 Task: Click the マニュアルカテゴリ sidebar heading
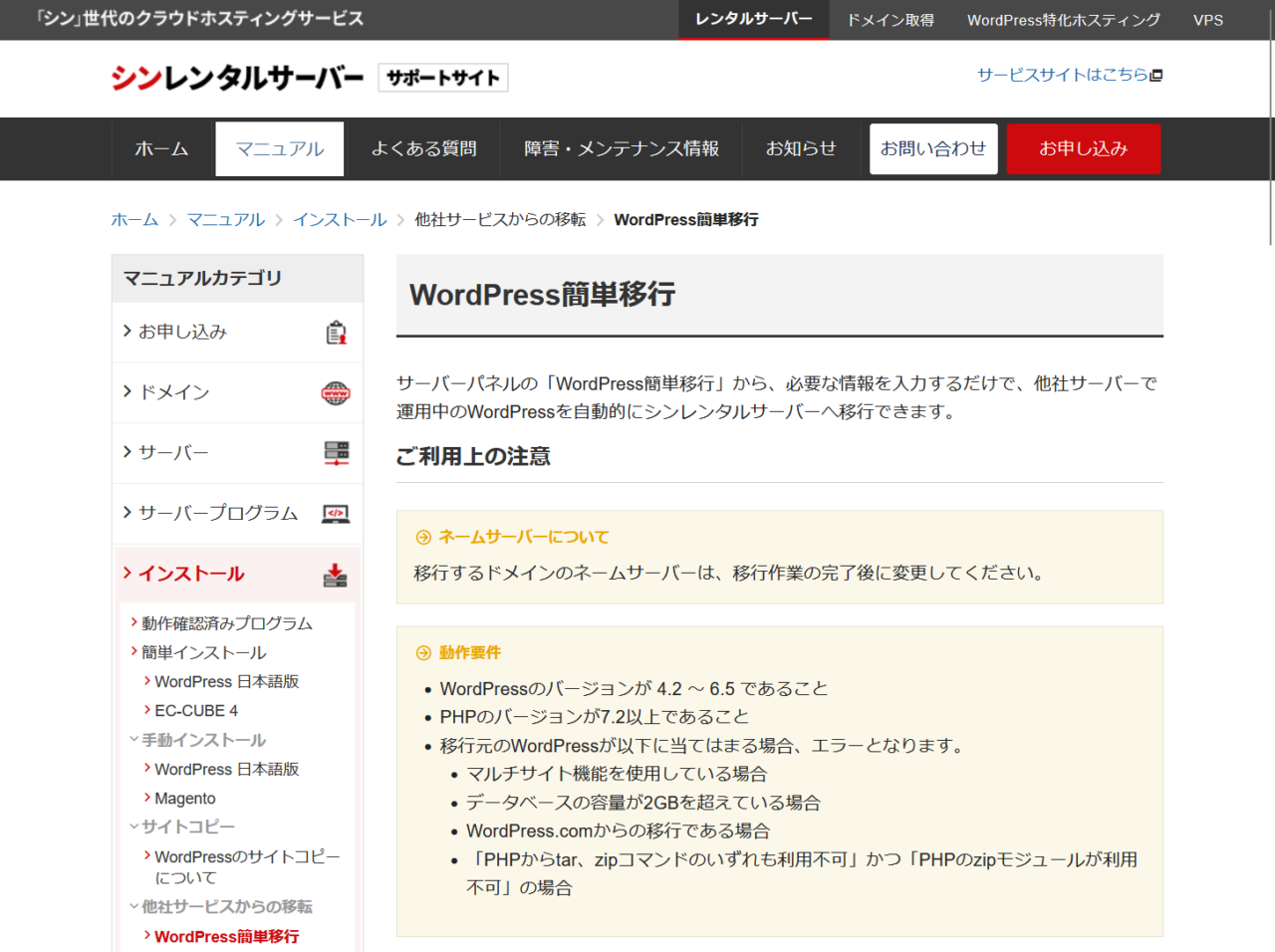coord(202,279)
